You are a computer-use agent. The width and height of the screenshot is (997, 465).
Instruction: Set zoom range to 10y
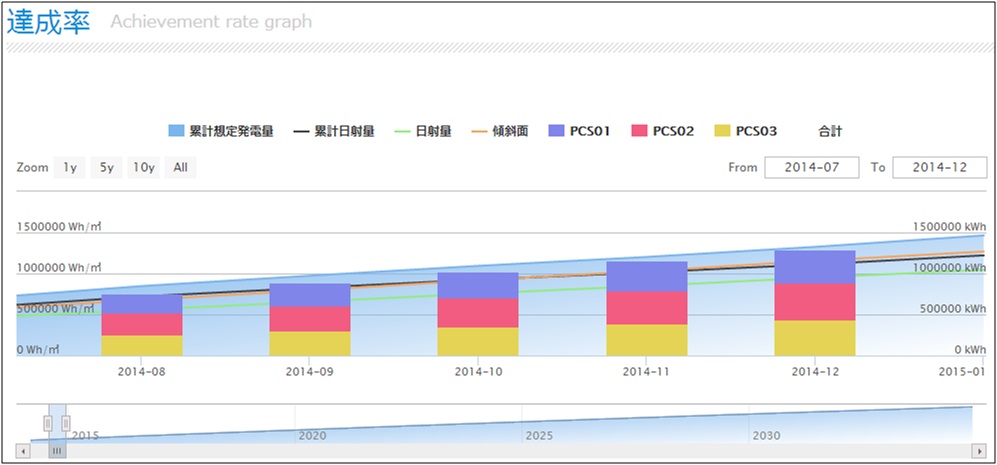point(143,168)
